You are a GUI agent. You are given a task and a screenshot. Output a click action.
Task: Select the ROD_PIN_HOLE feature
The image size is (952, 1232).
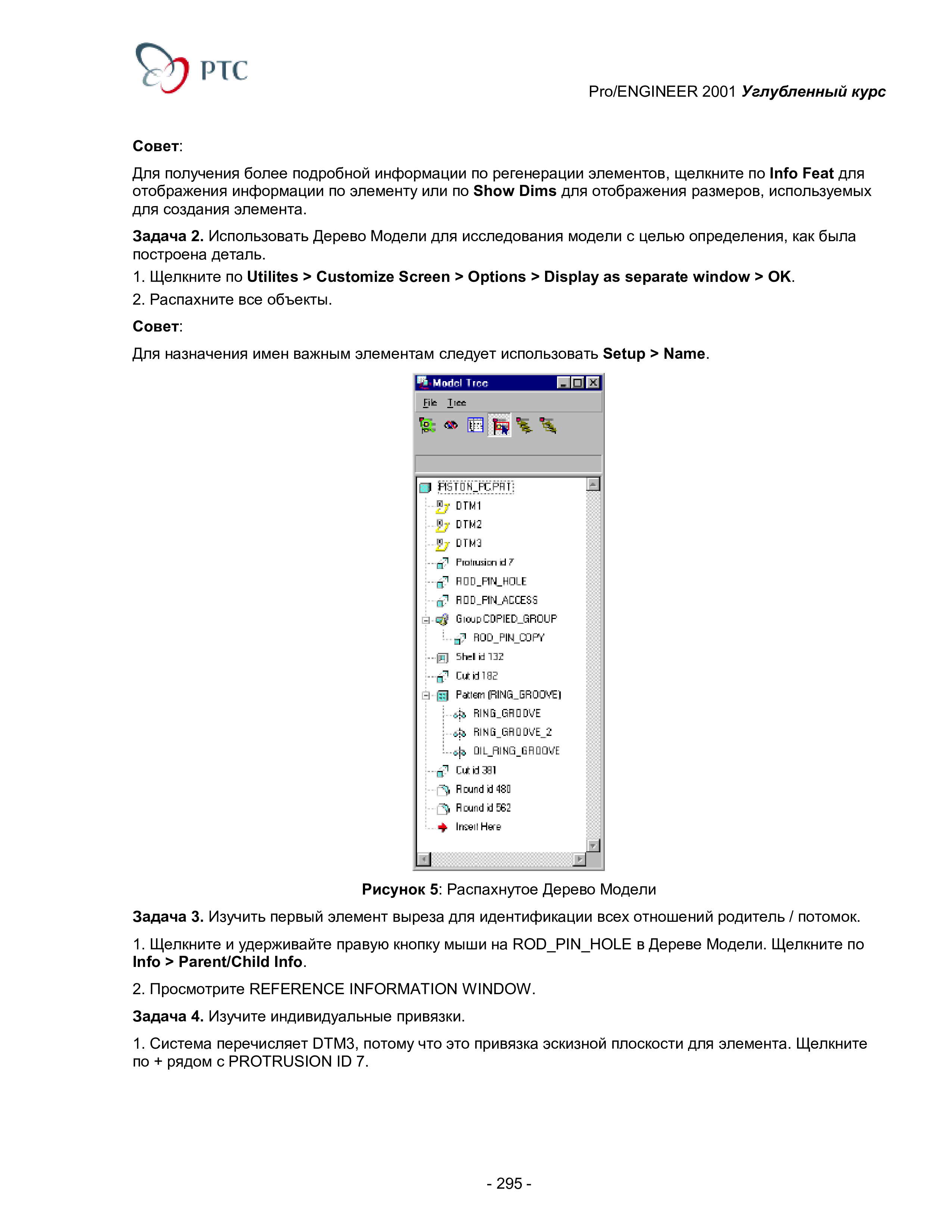click(x=491, y=581)
